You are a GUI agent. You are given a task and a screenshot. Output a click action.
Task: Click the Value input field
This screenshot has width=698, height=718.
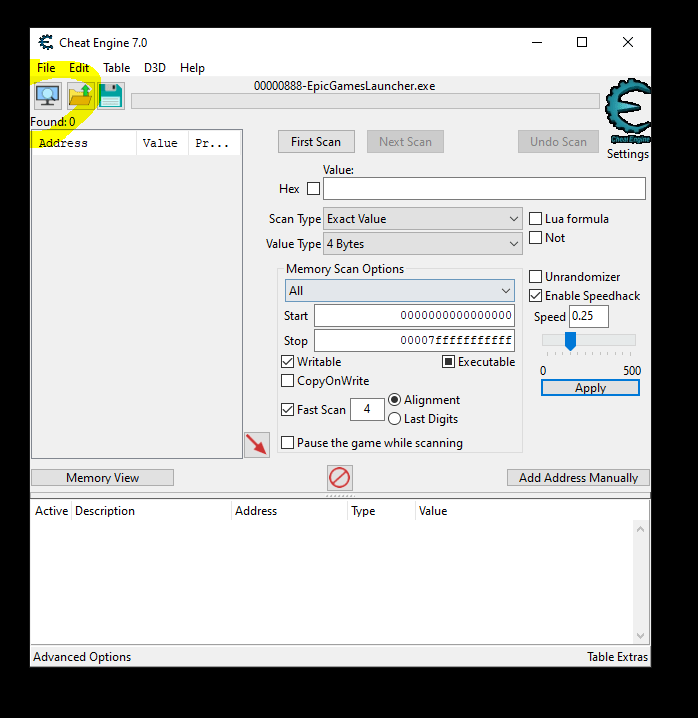(484, 189)
